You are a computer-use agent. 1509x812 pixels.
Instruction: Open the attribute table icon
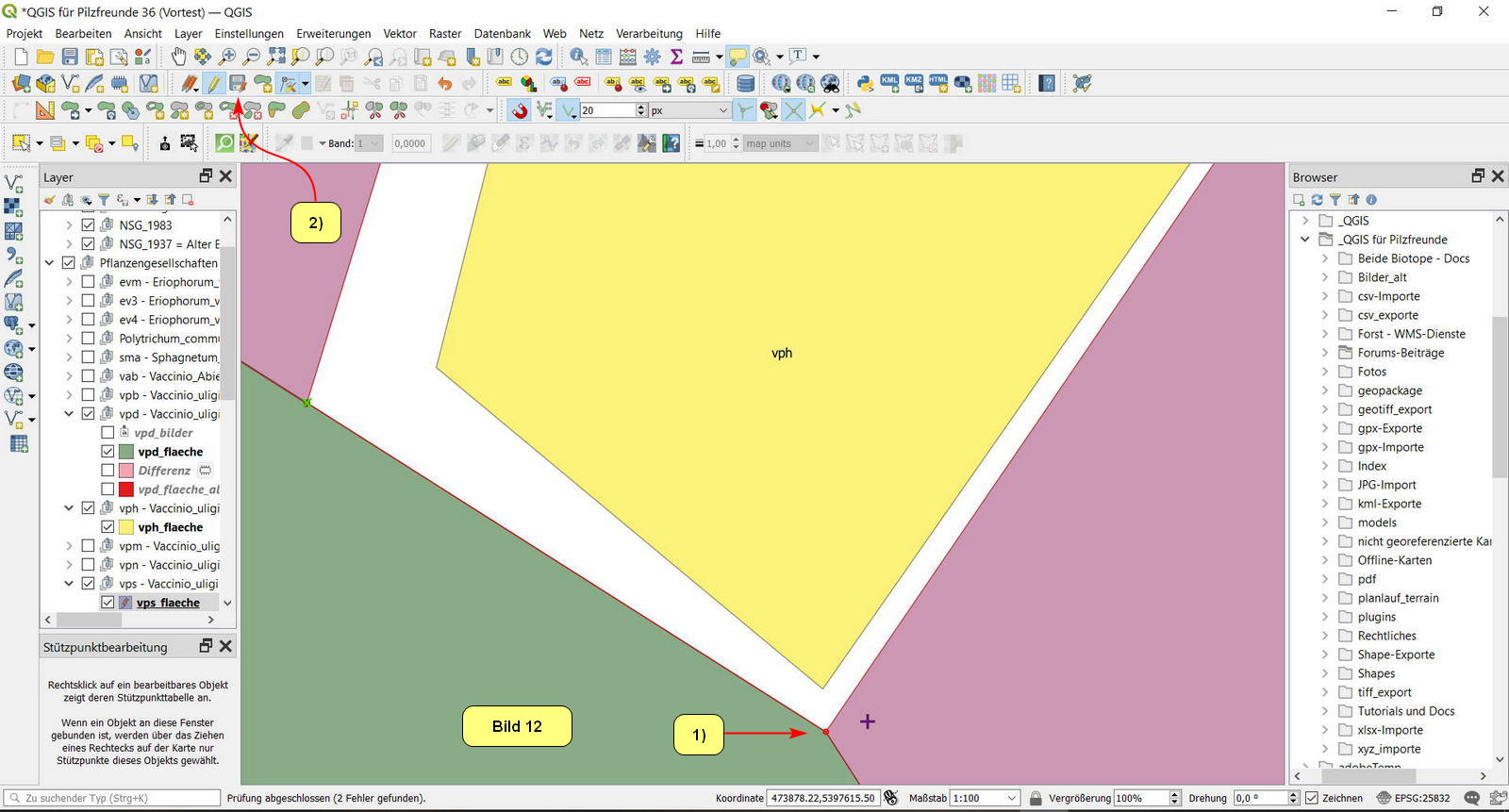point(604,58)
